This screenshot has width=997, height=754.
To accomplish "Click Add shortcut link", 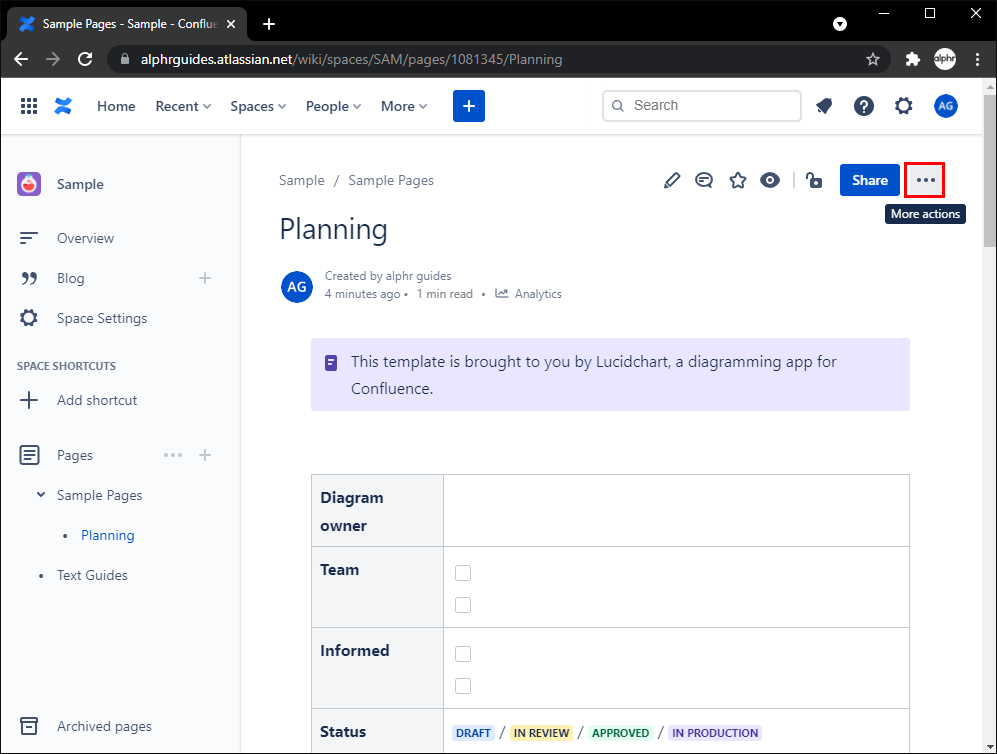I will [97, 401].
